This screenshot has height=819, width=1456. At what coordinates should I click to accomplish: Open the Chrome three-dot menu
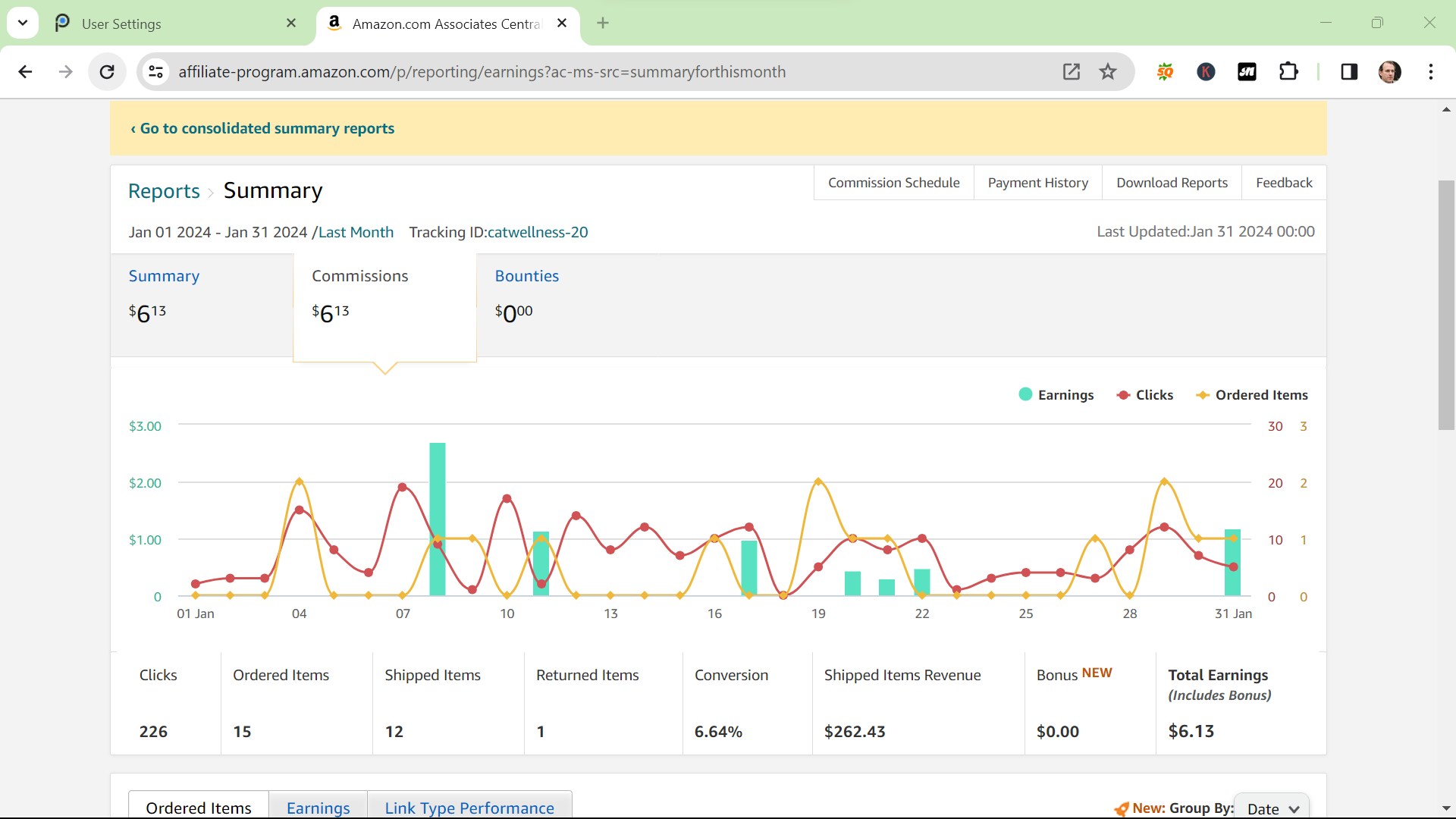pyautogui.click(x=1431, y=72)
